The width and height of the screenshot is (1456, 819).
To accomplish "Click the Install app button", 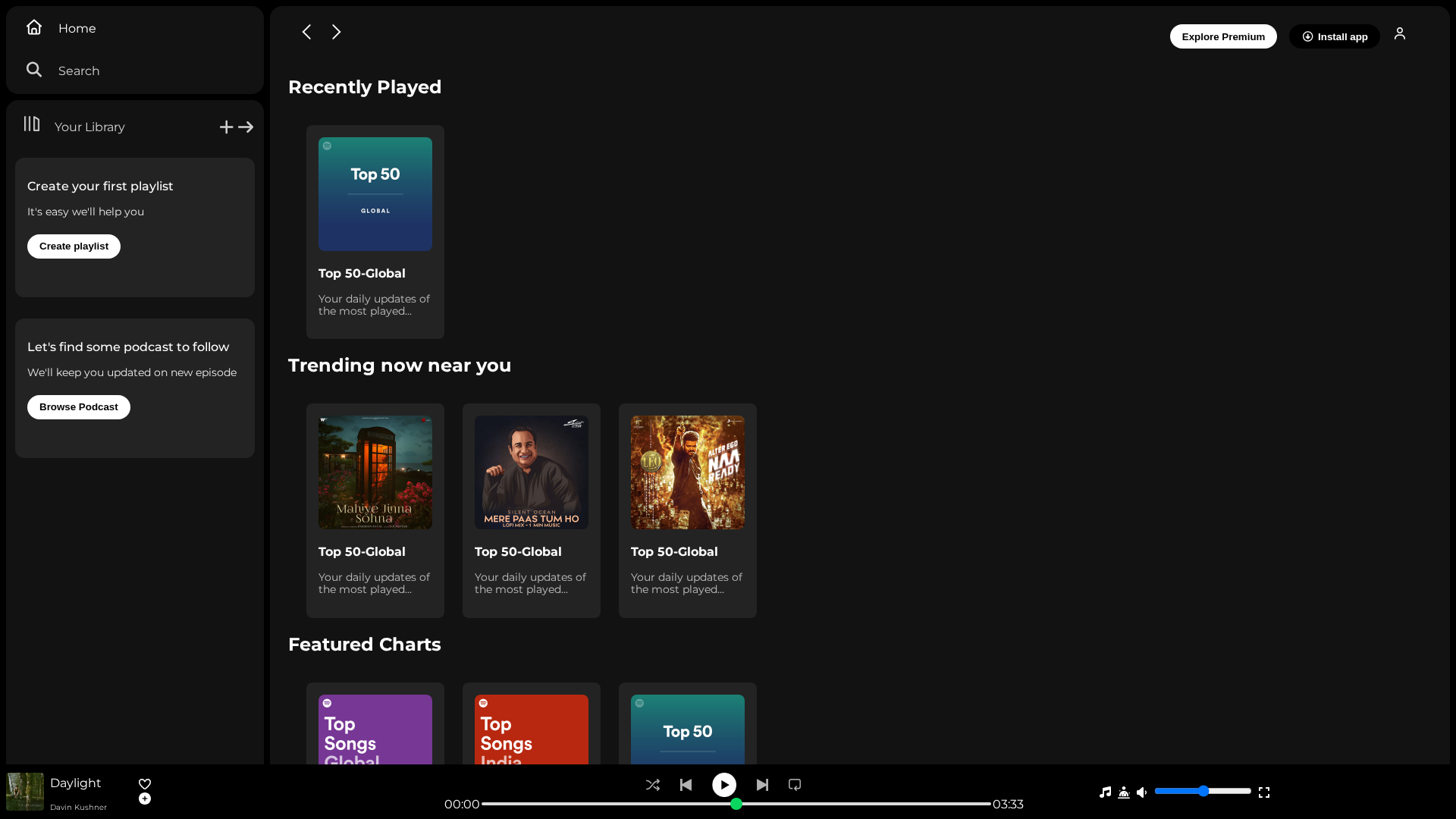I will 1335,36.
